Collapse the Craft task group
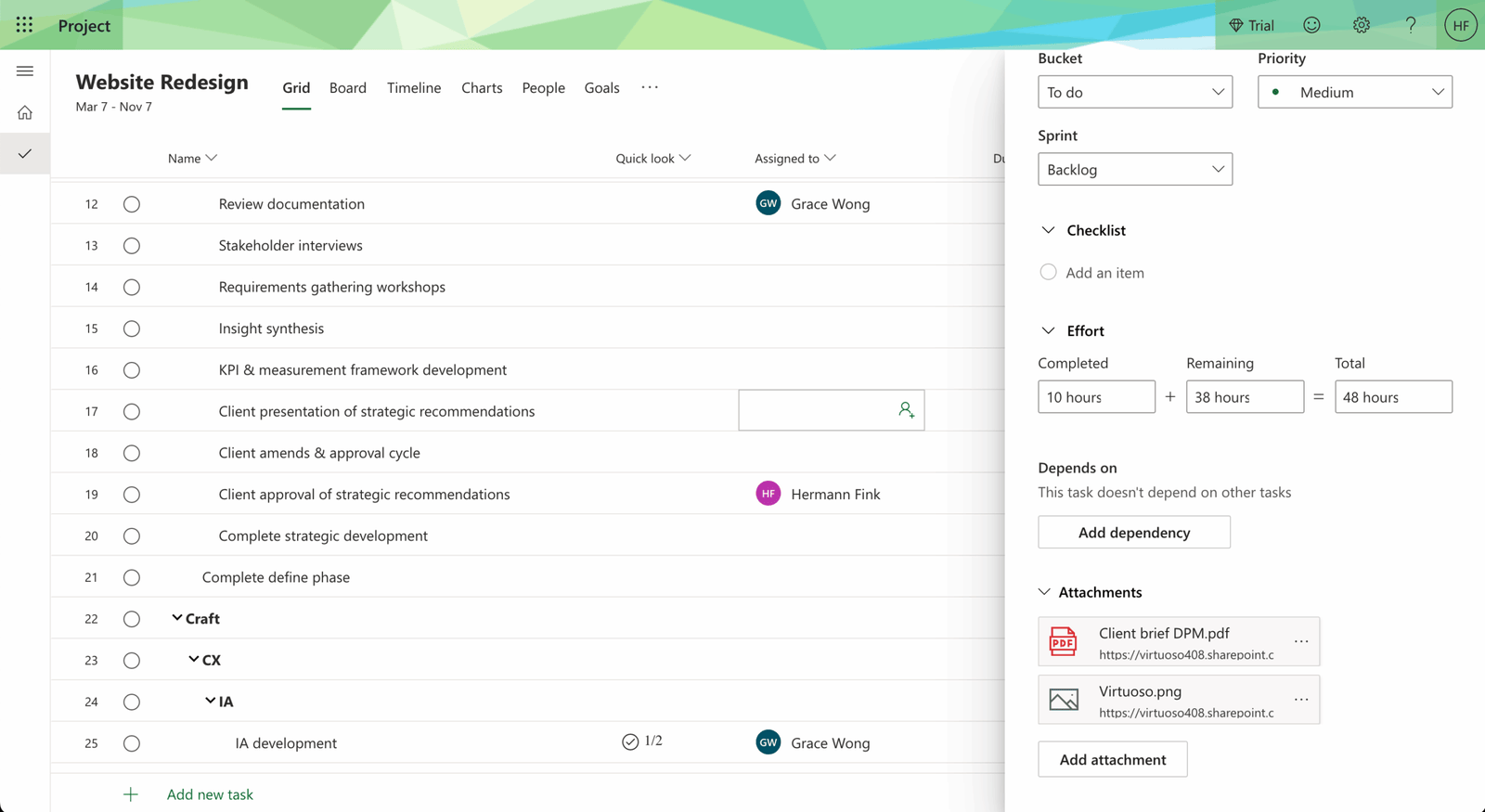The image size is (1485, 812). coord(177,618)
